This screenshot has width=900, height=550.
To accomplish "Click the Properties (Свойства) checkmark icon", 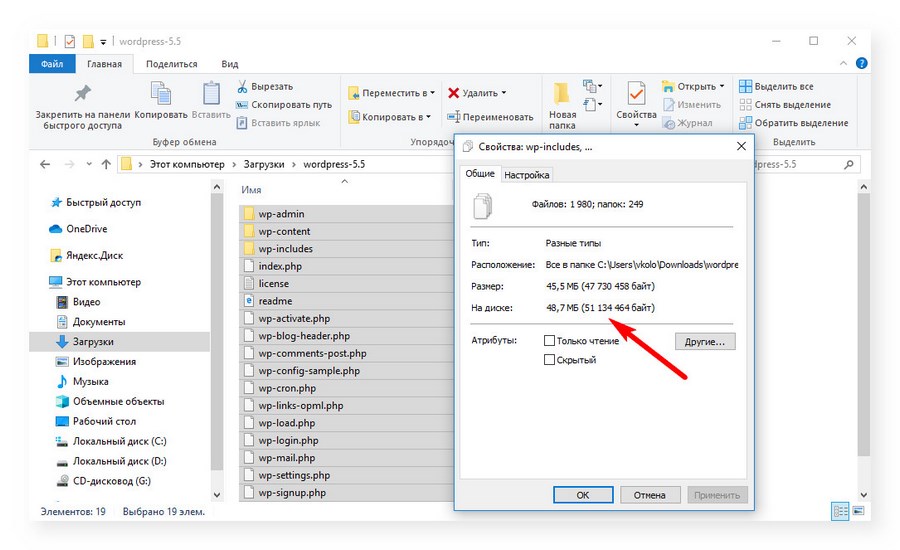I will point(636,93).
